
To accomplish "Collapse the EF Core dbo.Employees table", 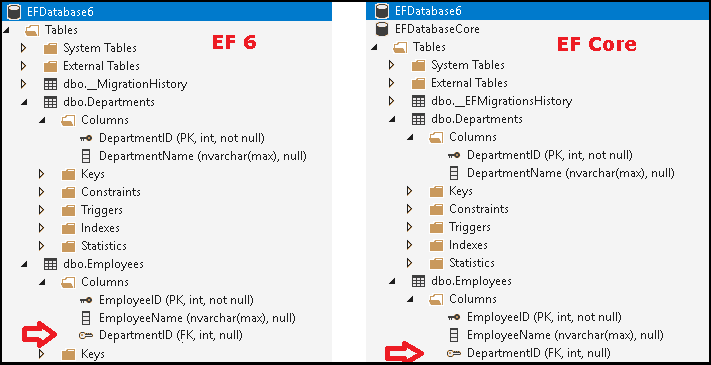I will [x=391, y=282].
